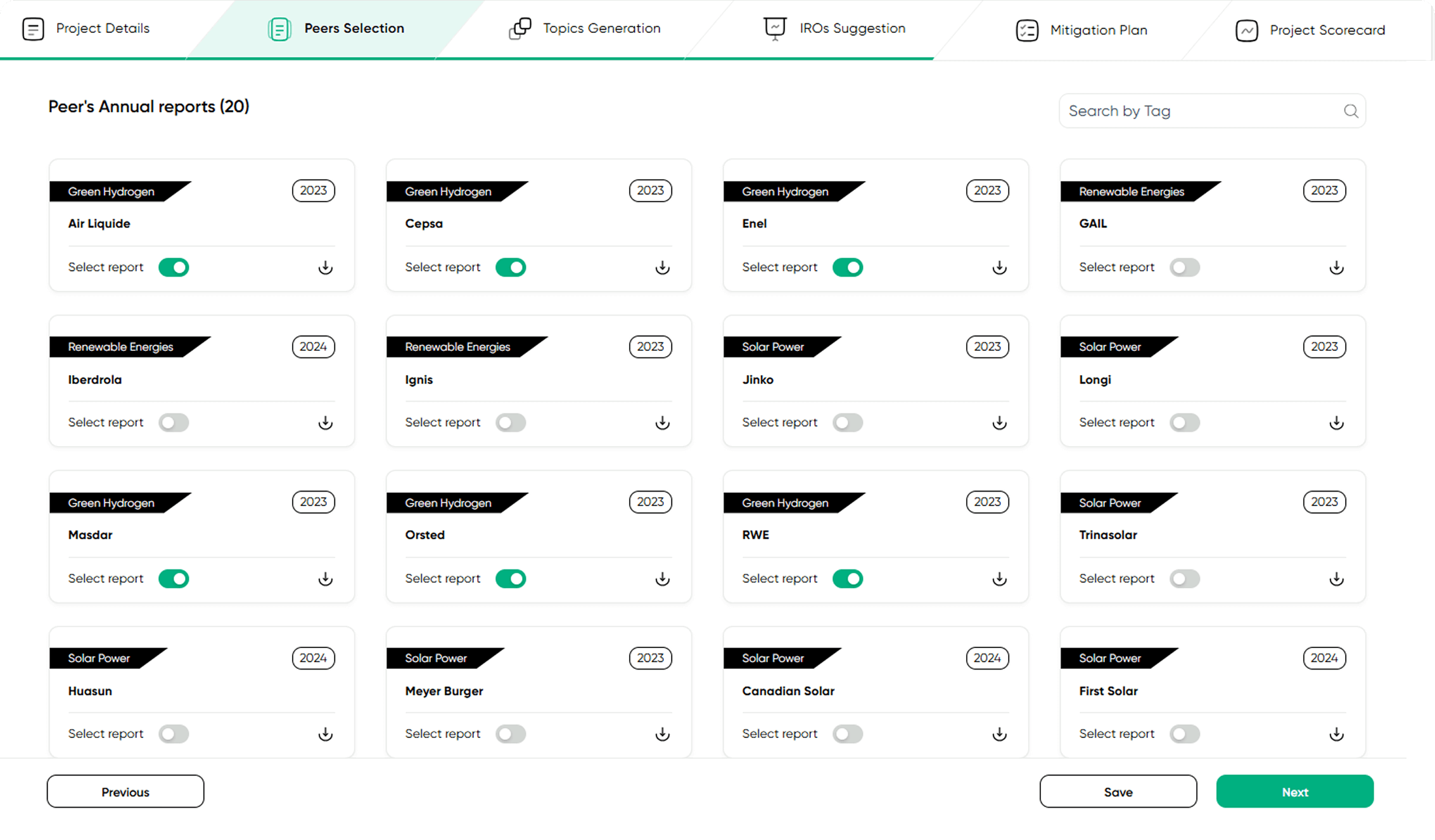Download the Meyer Burger report
The width and height of the screenshot is (1435, 840).
click(x=662, y=734)
